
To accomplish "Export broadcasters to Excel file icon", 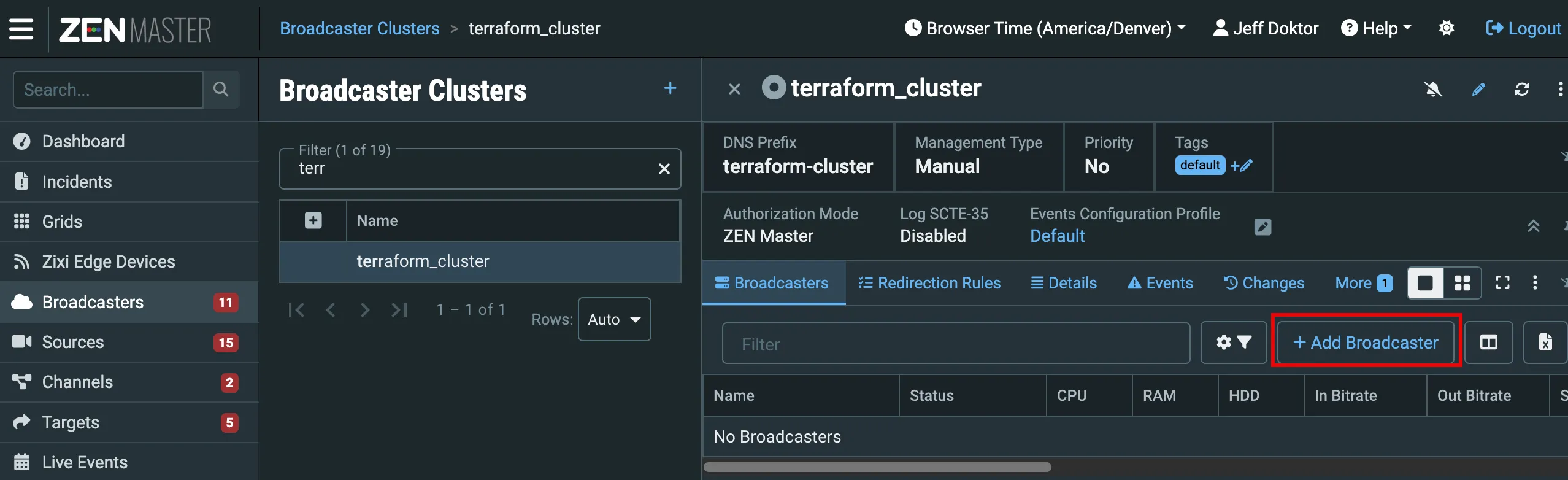I will coord(1545,343).
